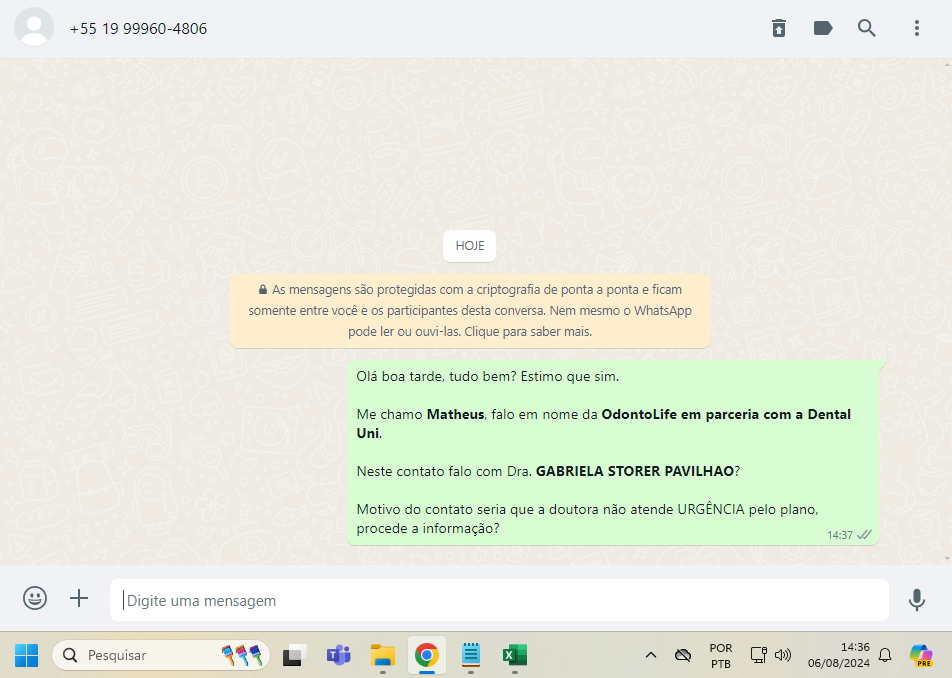Click the +55 19 99960-4806 contact name
Viewport: 952px width, 678px height.
click(138, 29)
